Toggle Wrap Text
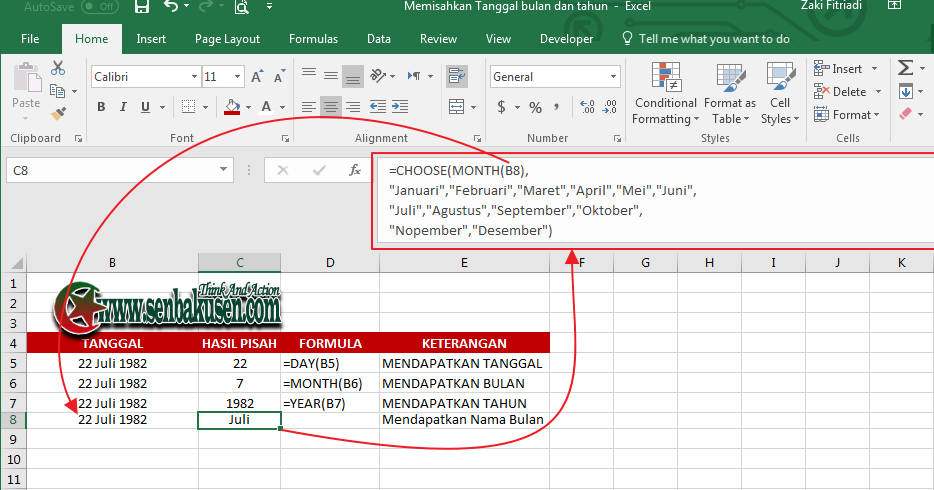This screenshot has width=934, height=490. (x=457, y=76)
